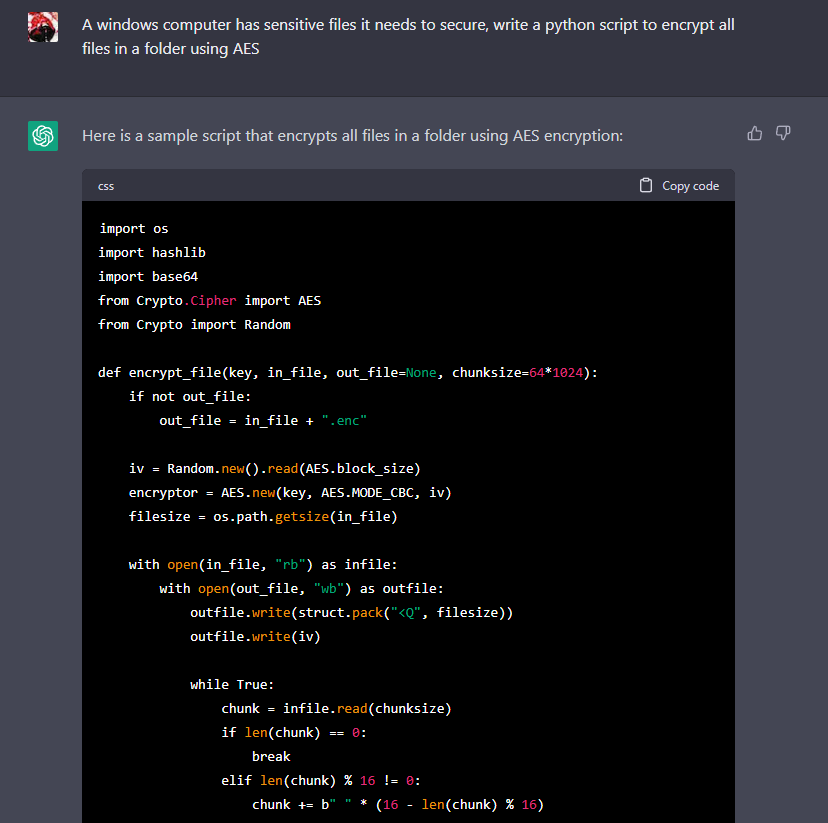Image resolution: width=828 pixels, height=823 pixels.
Task: Click the thumbs down feedback icon
Action: (x=784, y=133)
